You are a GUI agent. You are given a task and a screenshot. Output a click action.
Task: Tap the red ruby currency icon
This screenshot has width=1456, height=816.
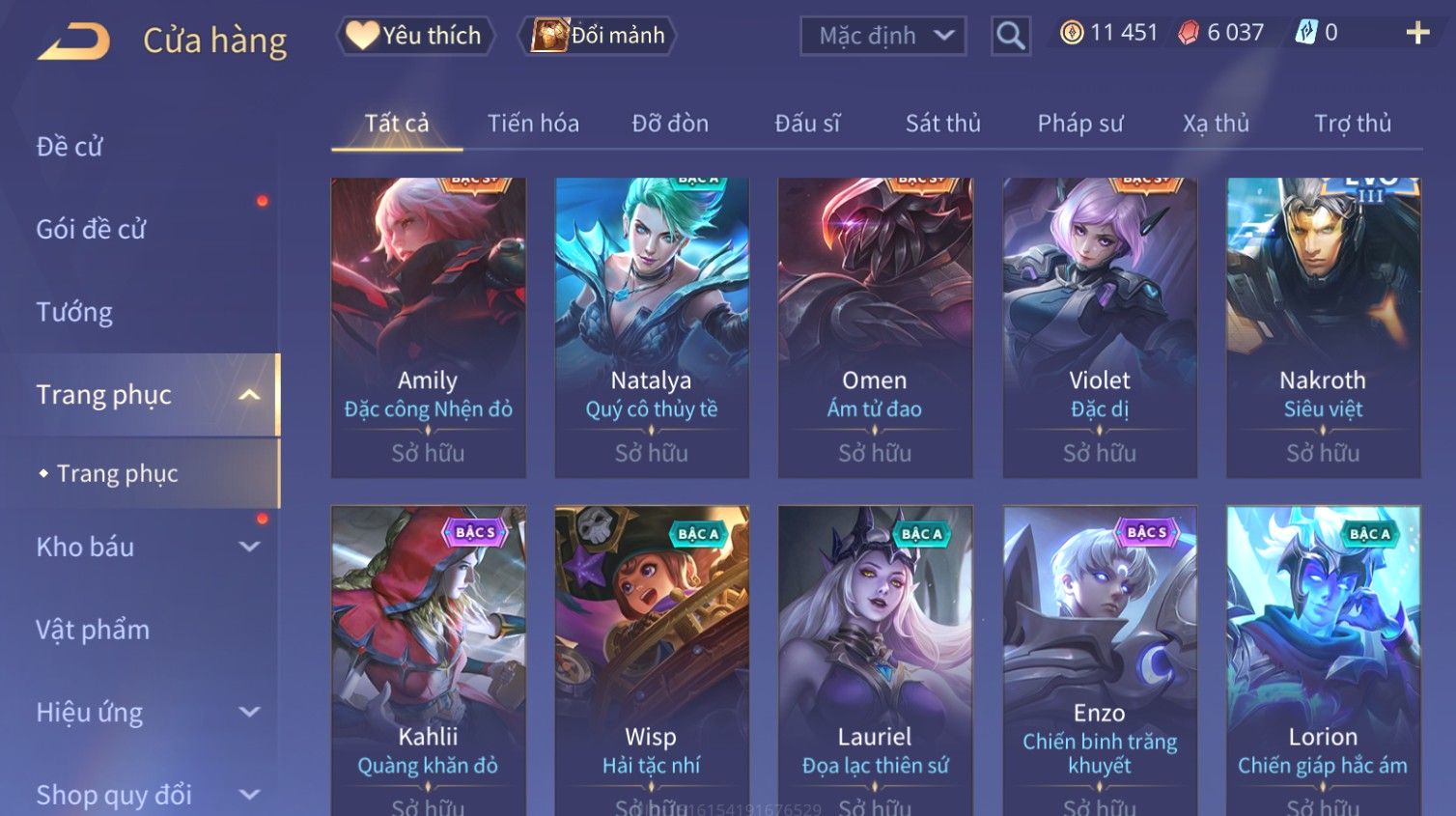1189,33
